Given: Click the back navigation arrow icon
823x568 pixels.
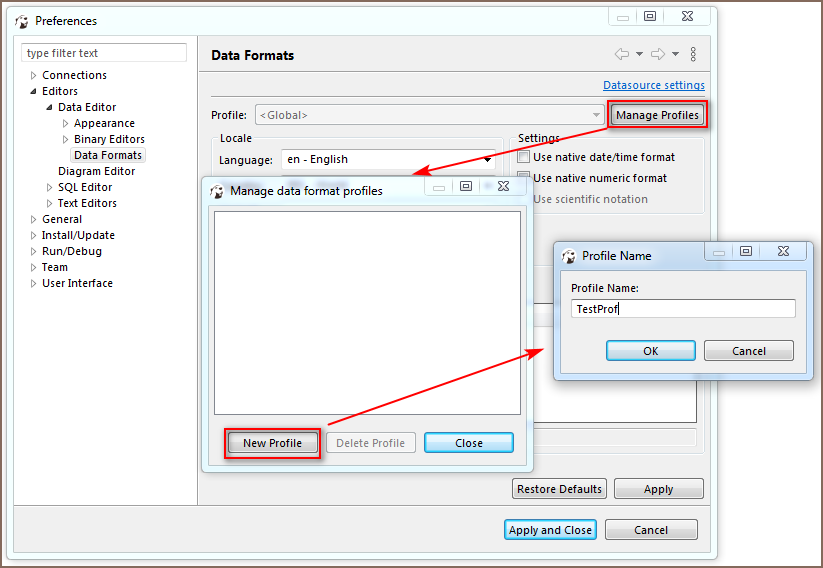Looking at the screenshot, I should point(622,54).
